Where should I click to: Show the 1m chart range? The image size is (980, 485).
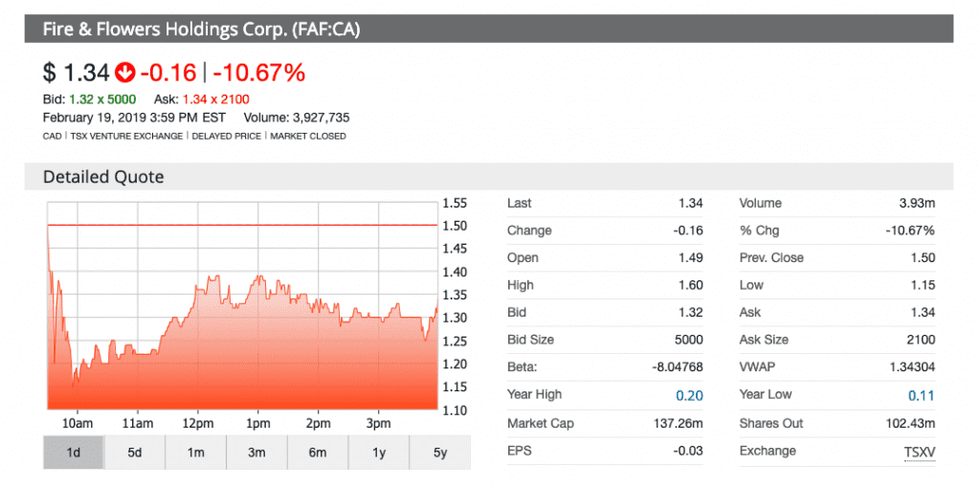pyautogui.click(x=196, y=452)
